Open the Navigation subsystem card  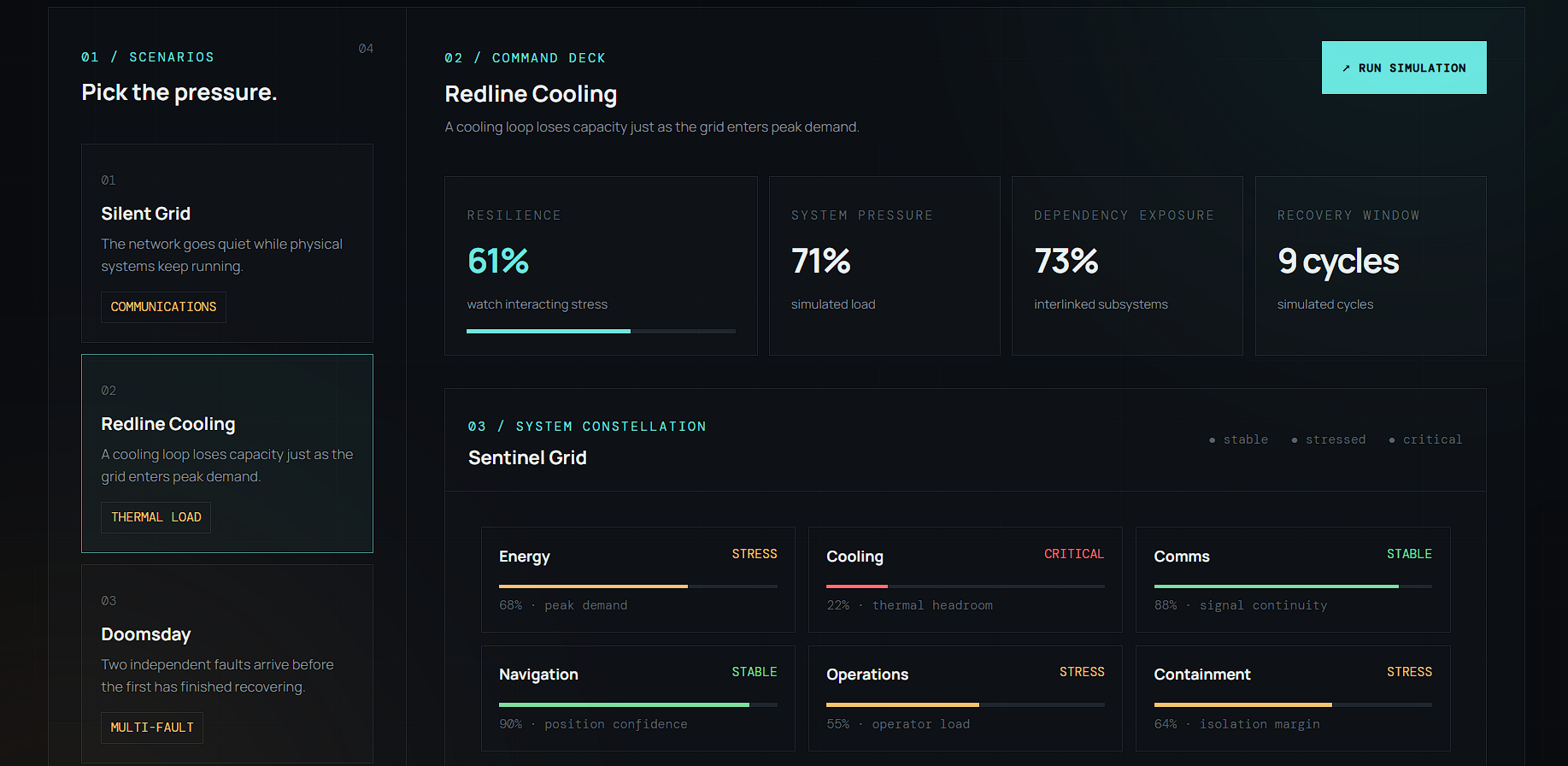tap(638, 698)
